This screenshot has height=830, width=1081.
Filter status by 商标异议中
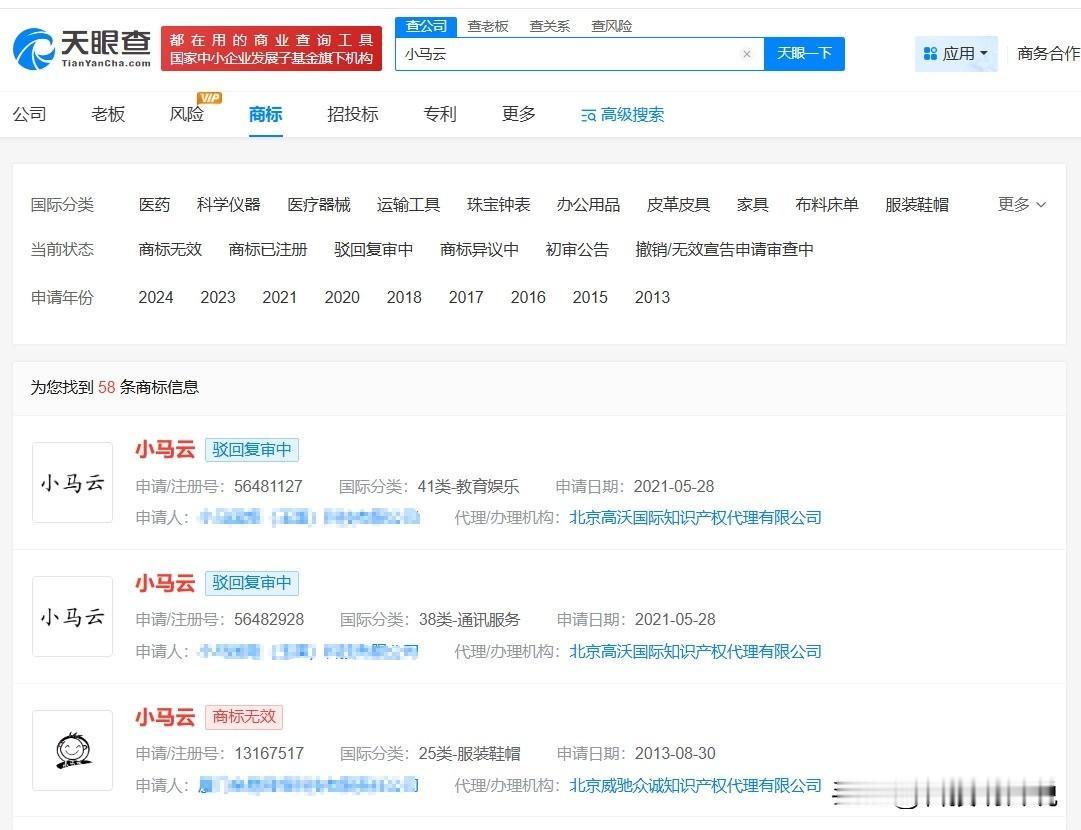pyautogui.click(x=479, y=250)
